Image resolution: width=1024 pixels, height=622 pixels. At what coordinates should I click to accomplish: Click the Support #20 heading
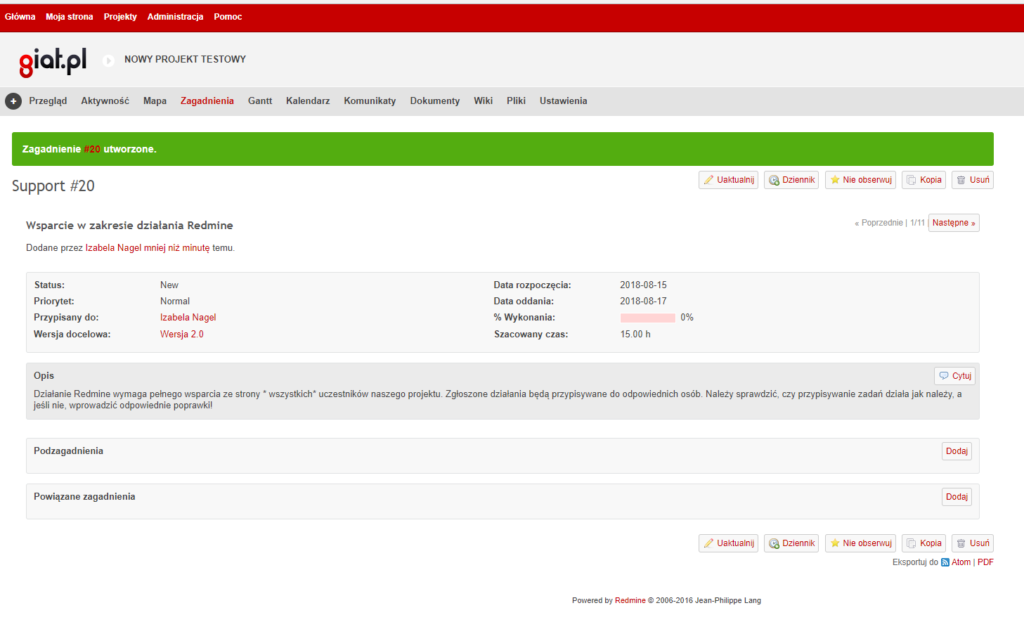pos(53,186)
